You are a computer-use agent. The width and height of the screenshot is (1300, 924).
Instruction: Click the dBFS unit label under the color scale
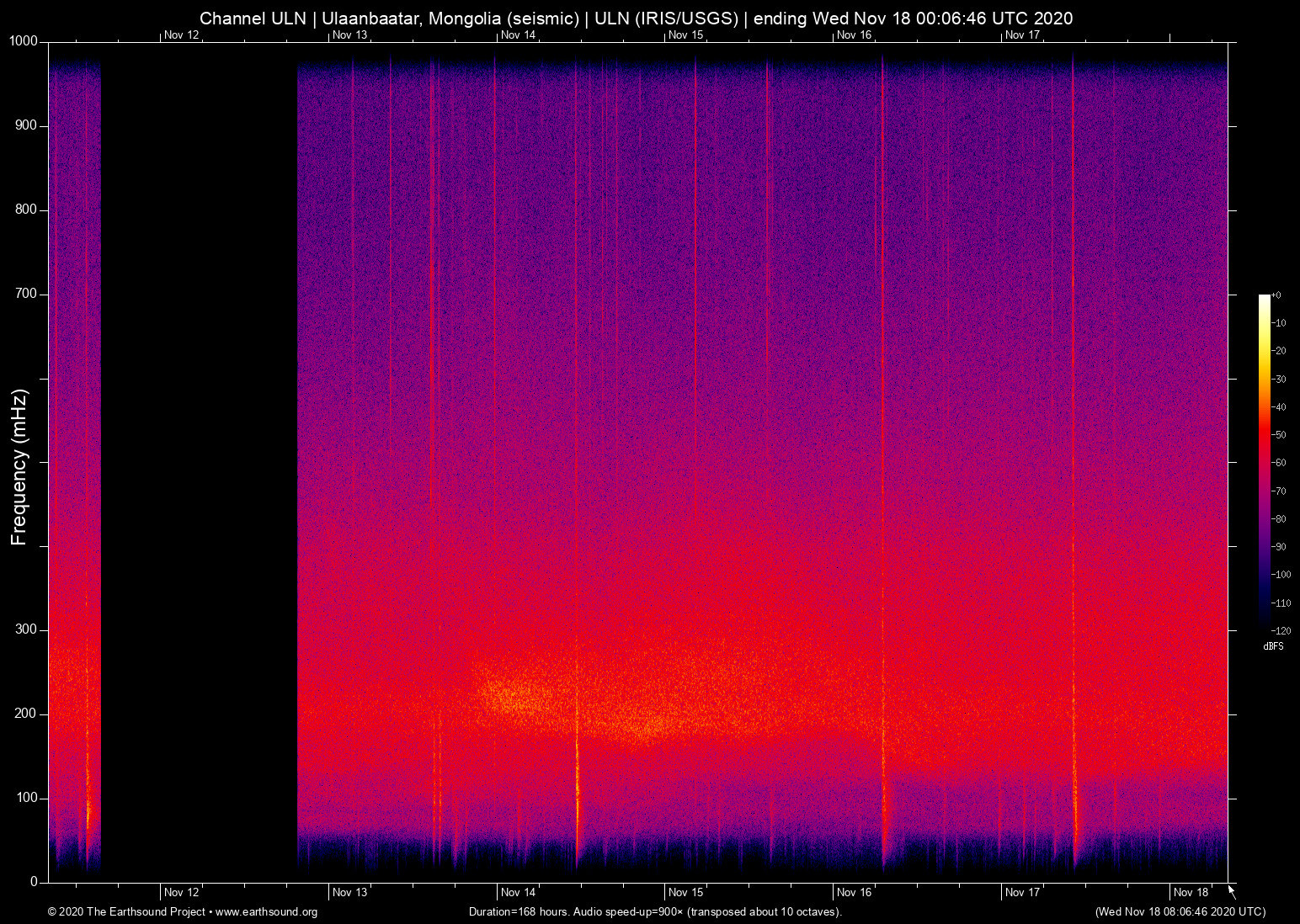[x=1273, y=646]
